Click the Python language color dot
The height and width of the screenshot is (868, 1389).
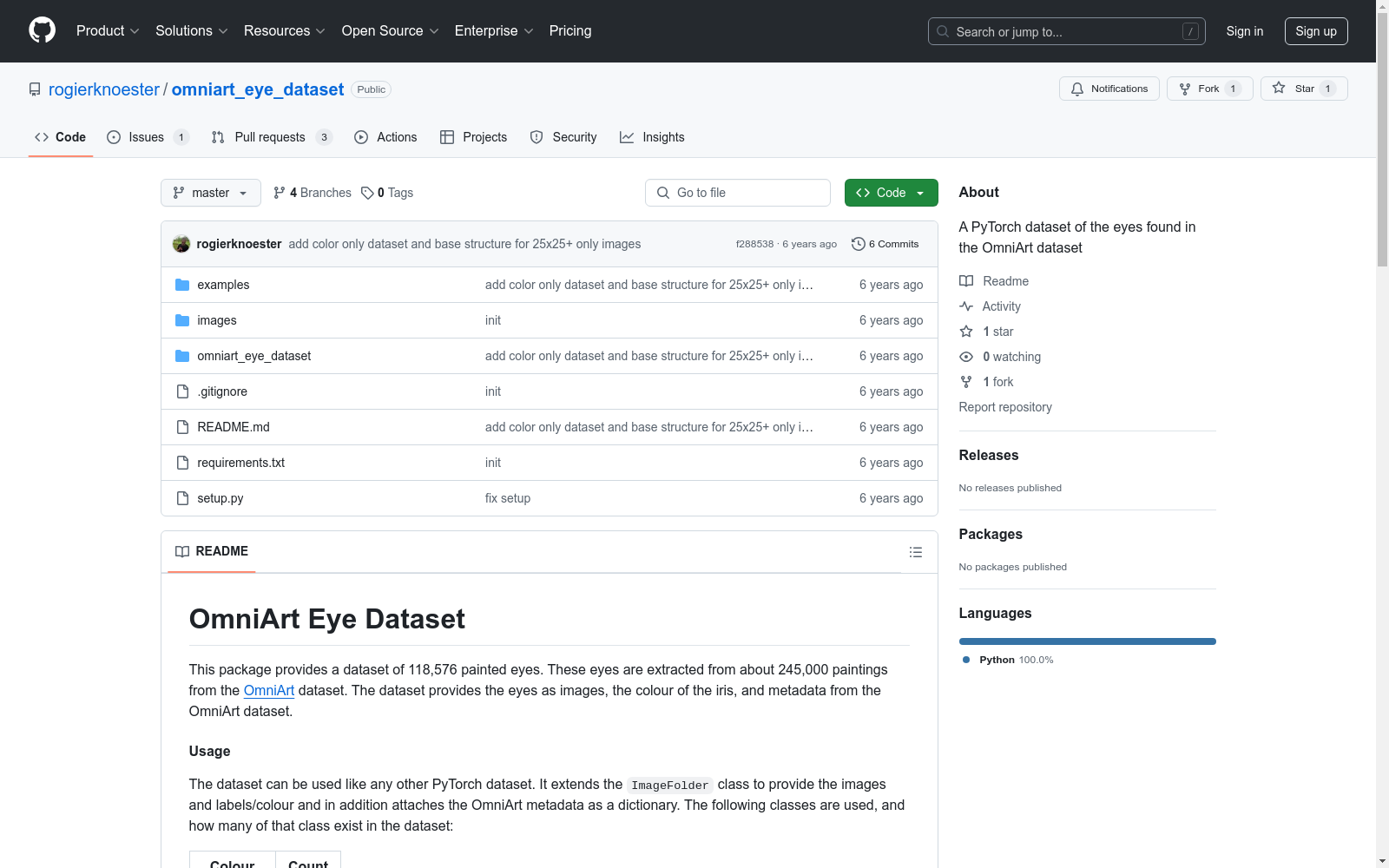coord(966,660)
